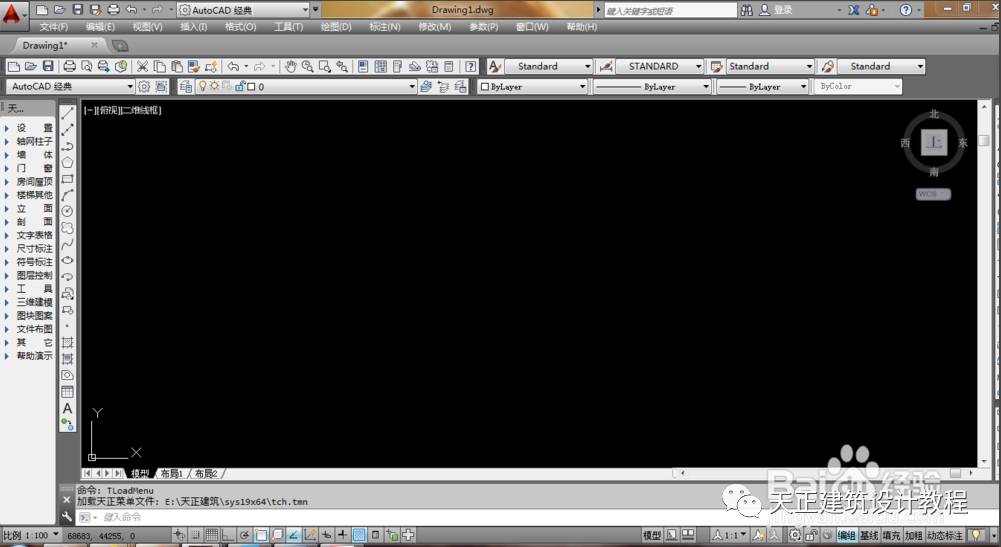
Task: Select the Line tool in draw toolbar
Action: pos(68,113)
